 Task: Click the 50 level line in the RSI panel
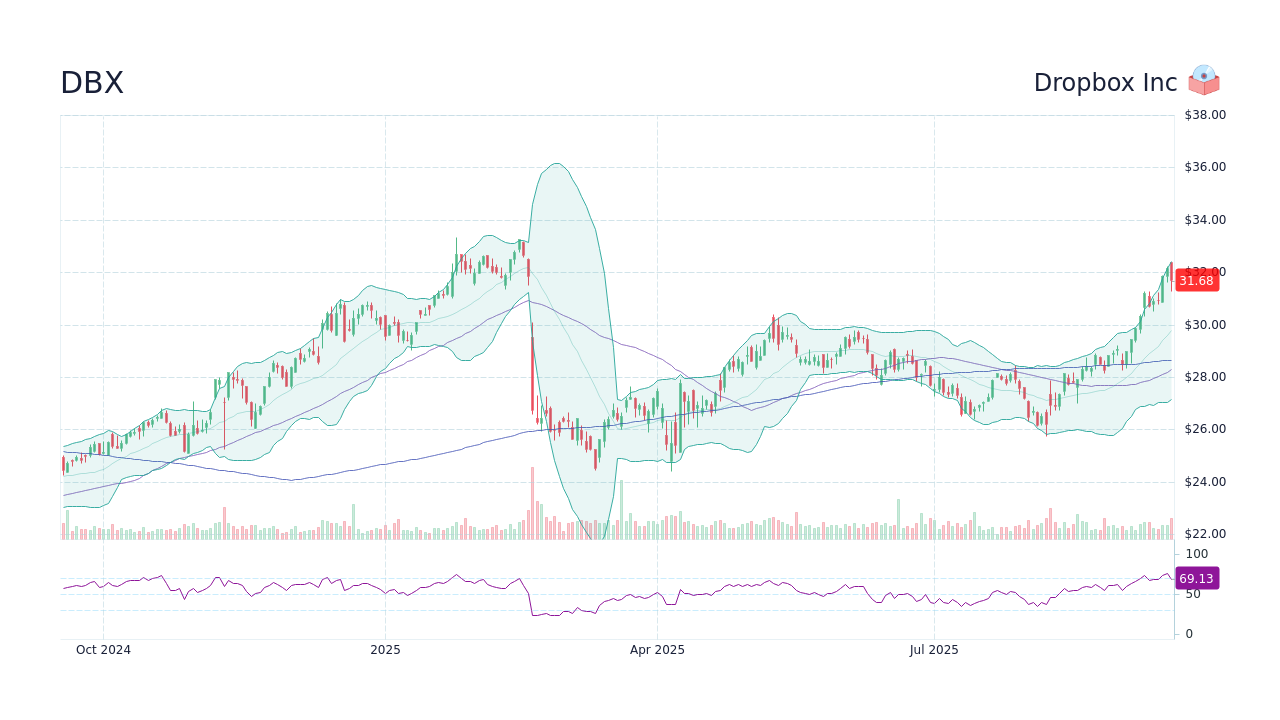1191,594
